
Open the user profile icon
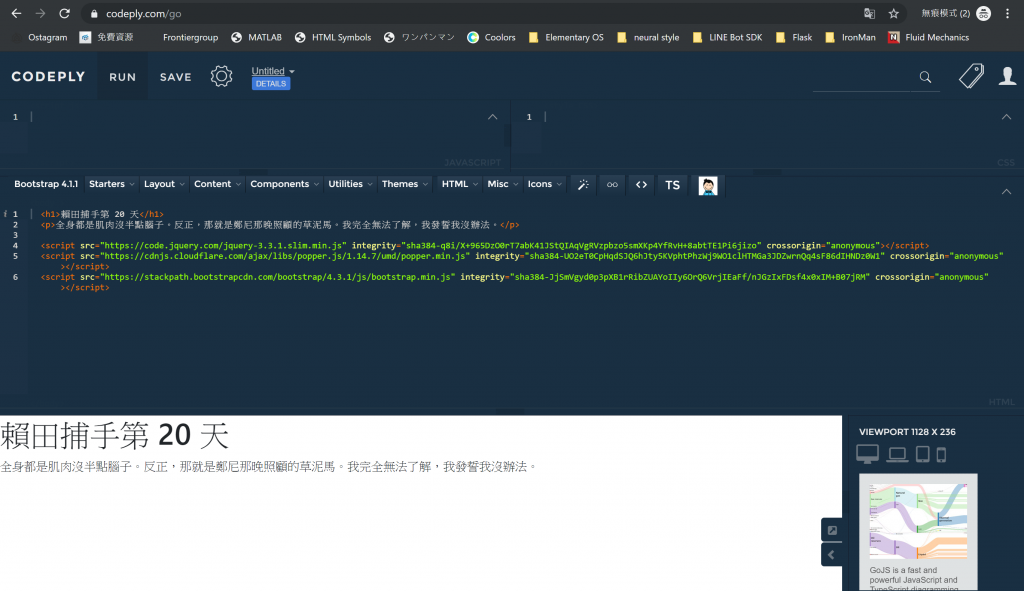pos(1007,76)
